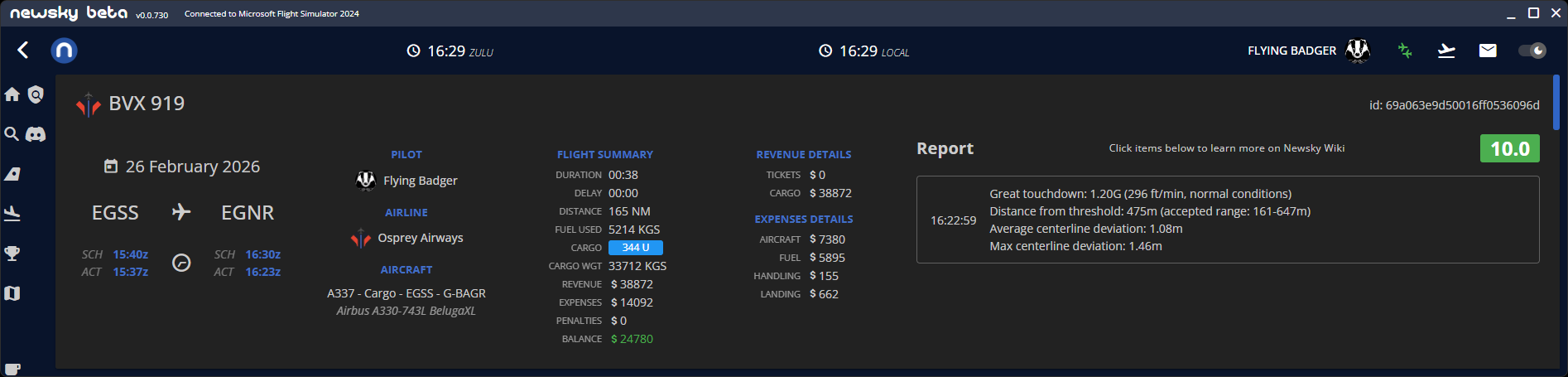Image resolution: width=1568 pixels, height=377 pixels.
Task: Open Distance from threshold report line
Action: pos(1150,211)
